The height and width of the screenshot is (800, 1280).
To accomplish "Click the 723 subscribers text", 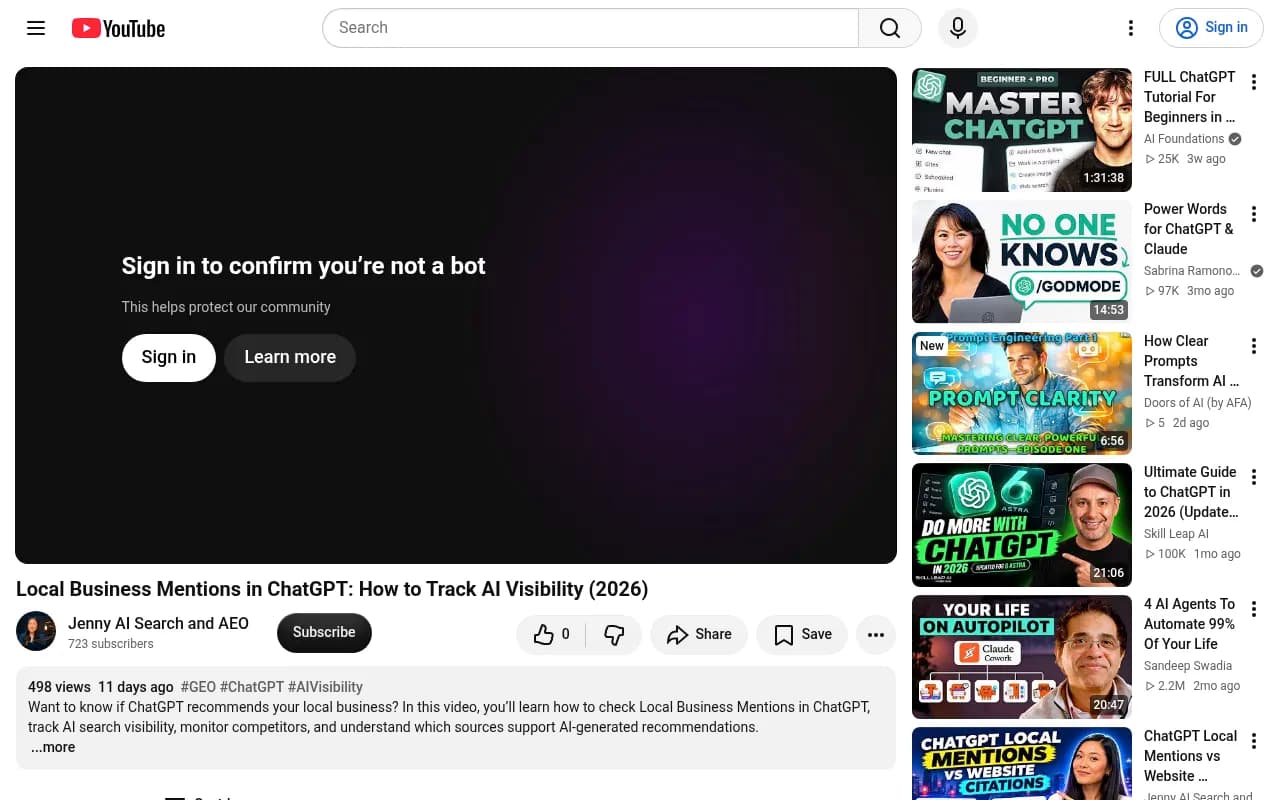I will tap(111, 644).
